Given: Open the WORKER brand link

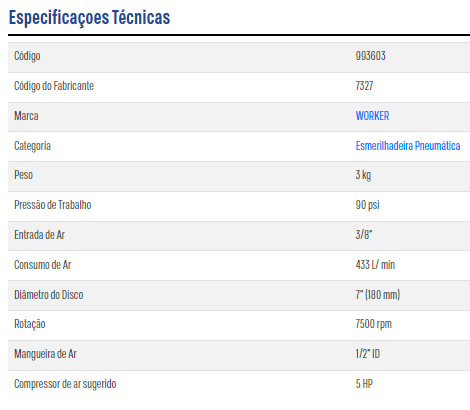Looking at the screenshot, I should [372, 116].
